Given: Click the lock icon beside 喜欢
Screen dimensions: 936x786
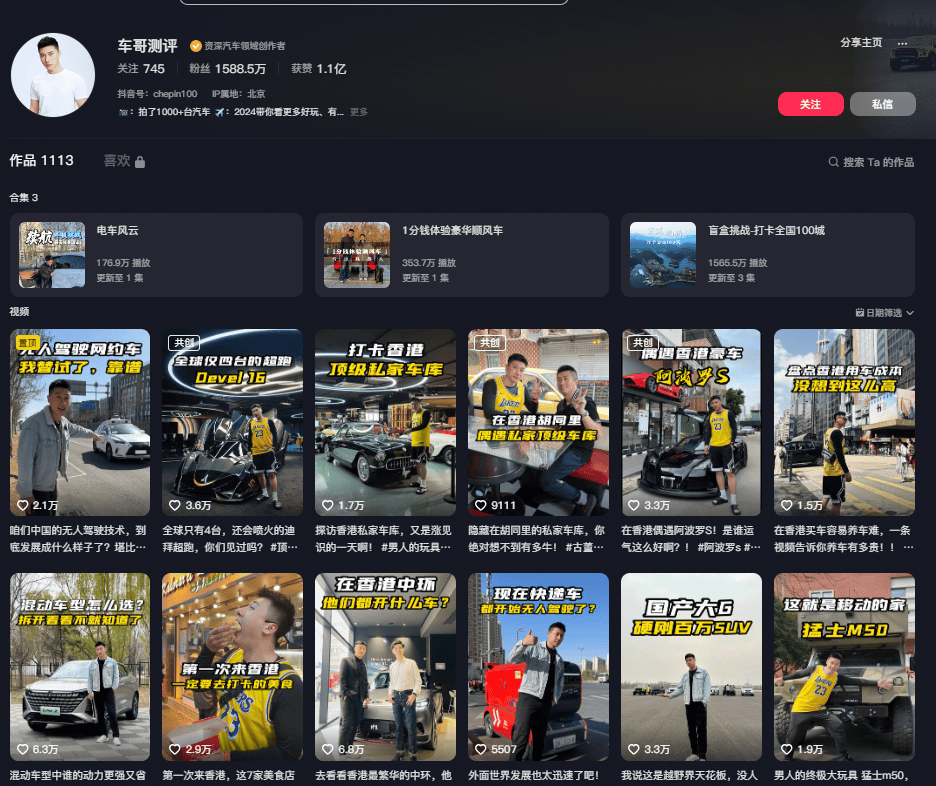Looking at the screenshot, I should click(x=140, y=162).
